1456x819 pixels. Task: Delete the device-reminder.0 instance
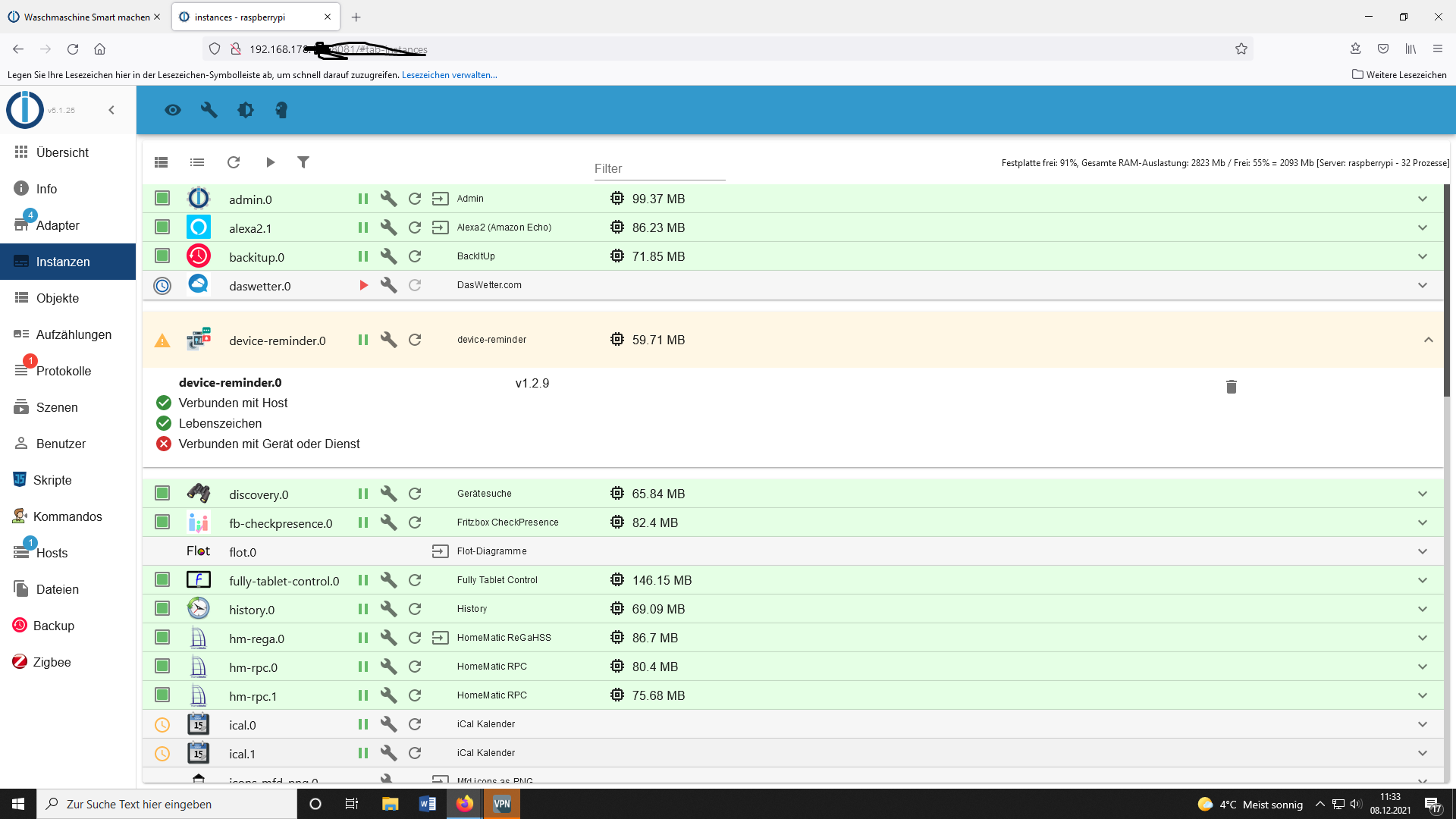pos(1232,387)
